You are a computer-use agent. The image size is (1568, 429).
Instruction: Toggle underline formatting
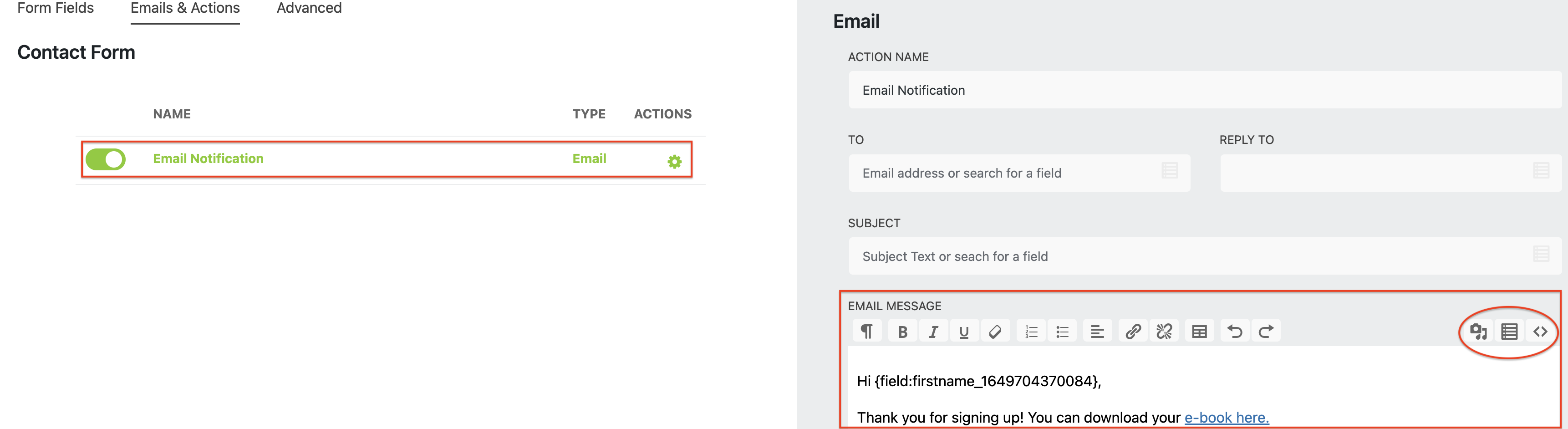point(964,331)
